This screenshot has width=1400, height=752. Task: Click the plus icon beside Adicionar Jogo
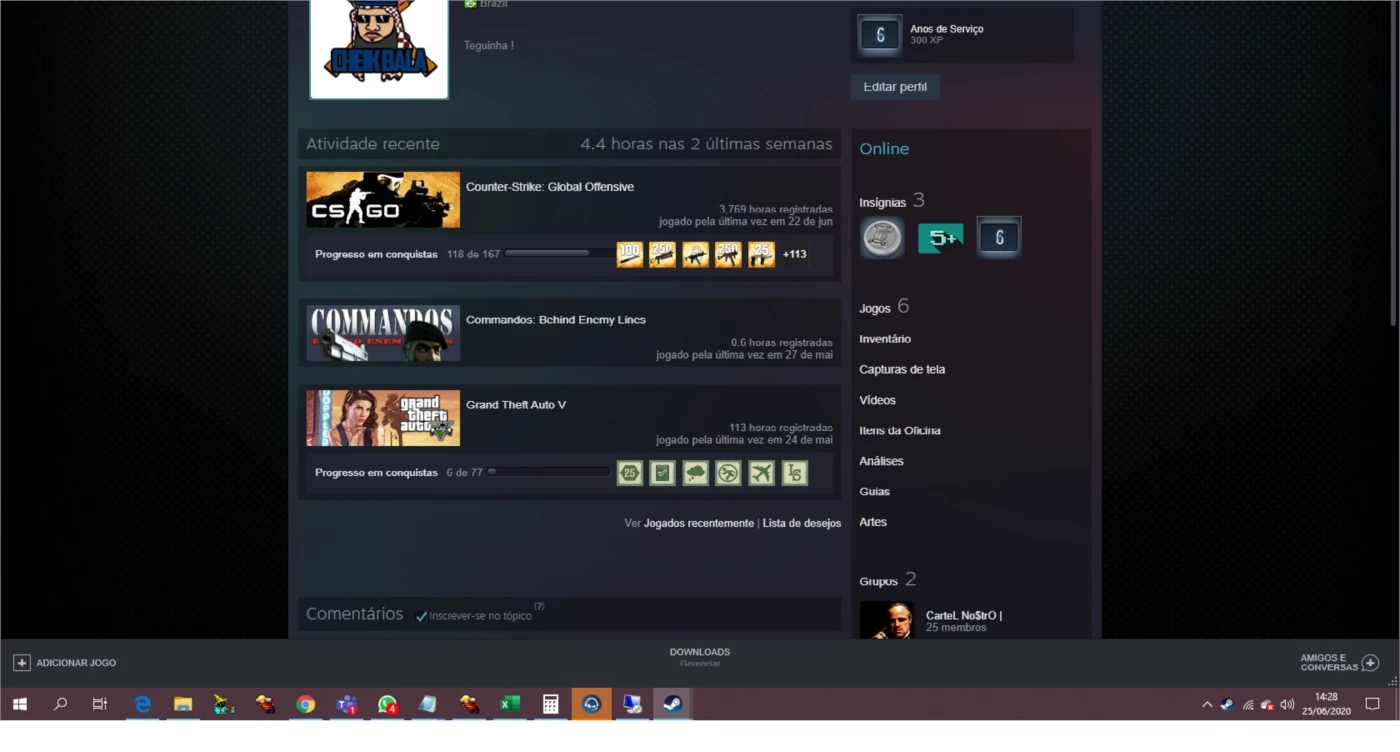pyautogui.click(x=21, y=662)
